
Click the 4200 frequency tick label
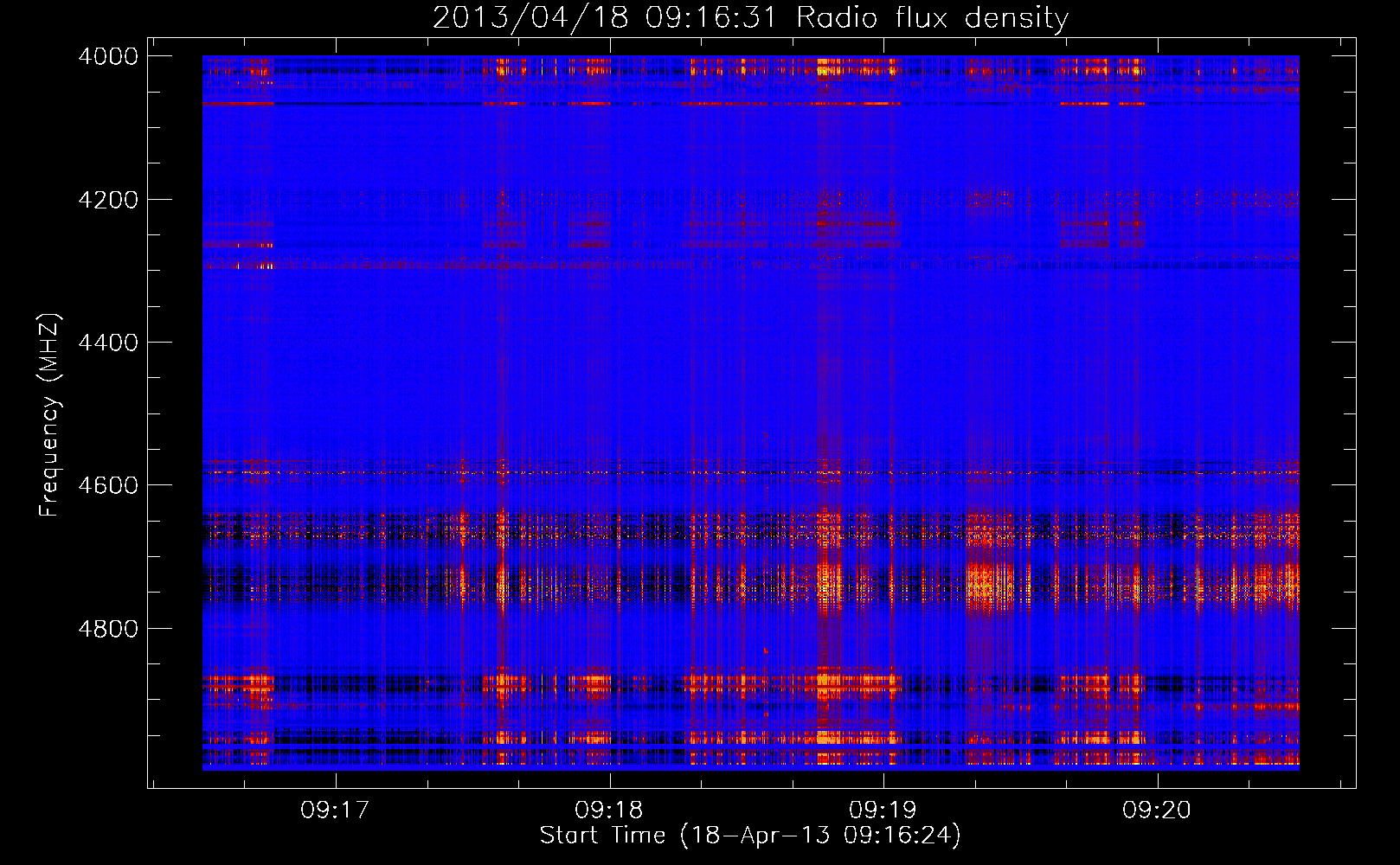108,200
